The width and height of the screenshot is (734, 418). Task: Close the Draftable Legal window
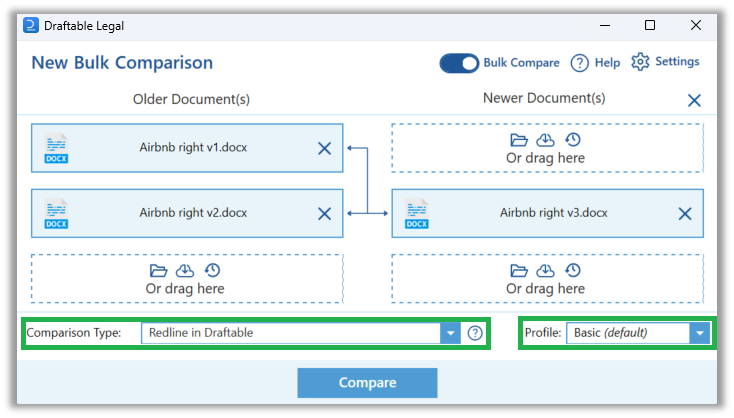[696, 25]
